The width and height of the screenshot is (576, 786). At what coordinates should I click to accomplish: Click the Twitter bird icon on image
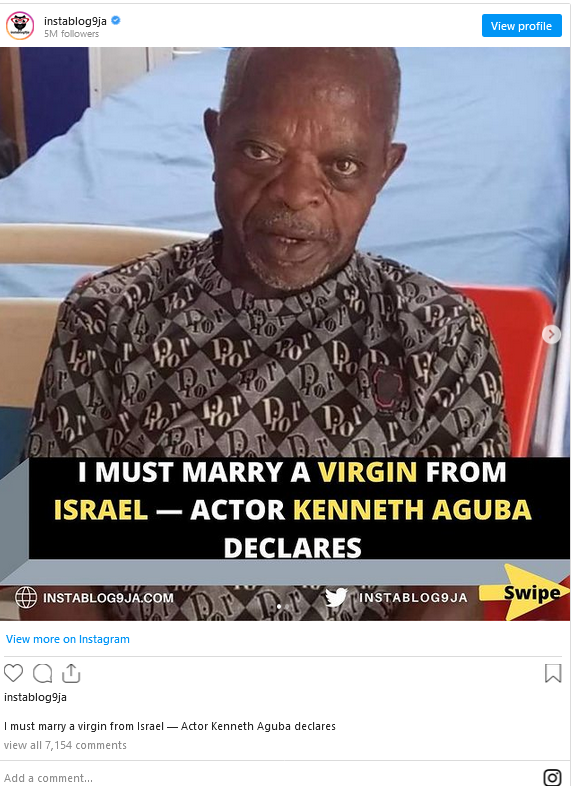[336, 597]
